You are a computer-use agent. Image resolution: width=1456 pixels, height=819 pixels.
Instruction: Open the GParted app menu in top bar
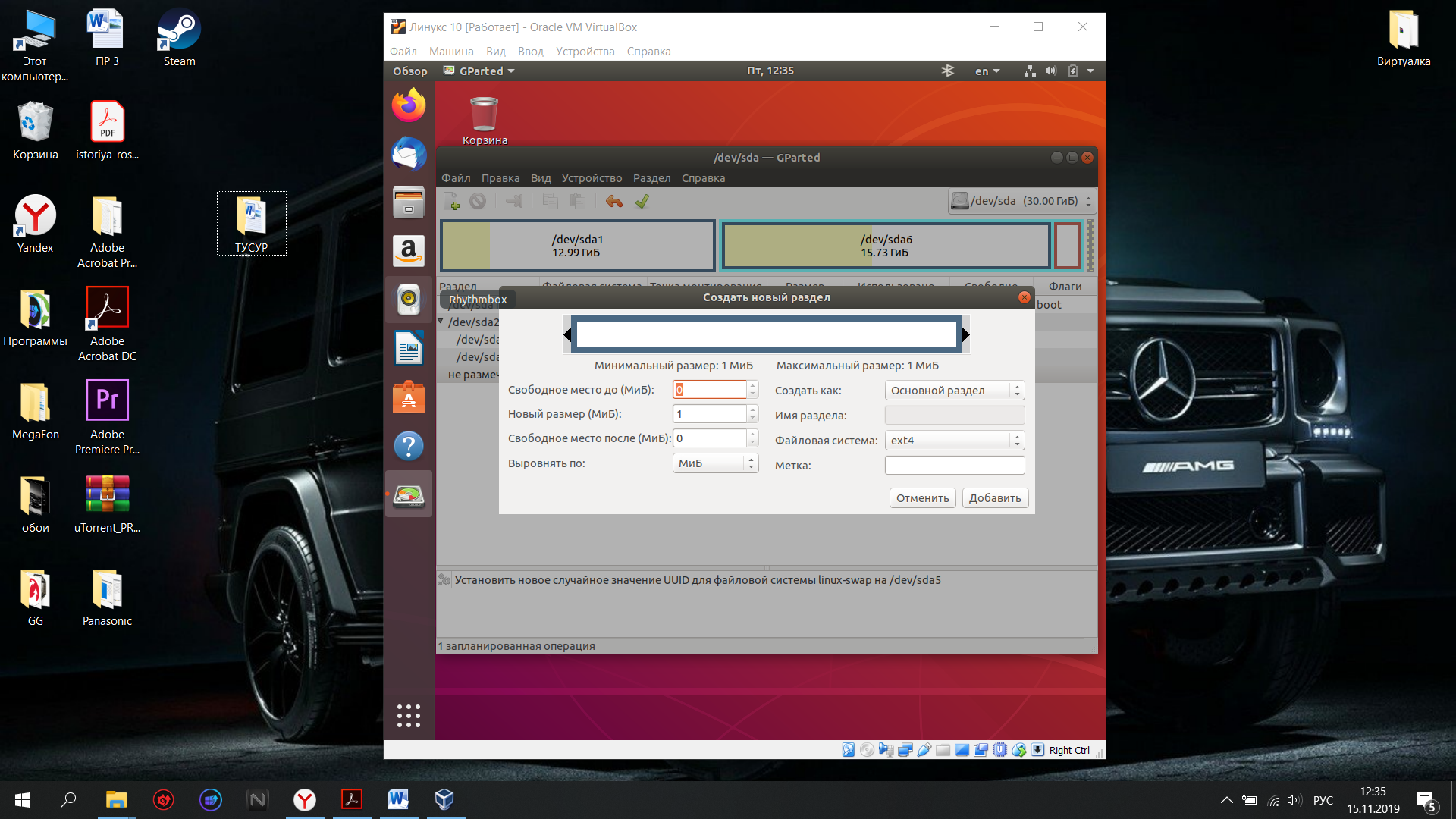479,71
